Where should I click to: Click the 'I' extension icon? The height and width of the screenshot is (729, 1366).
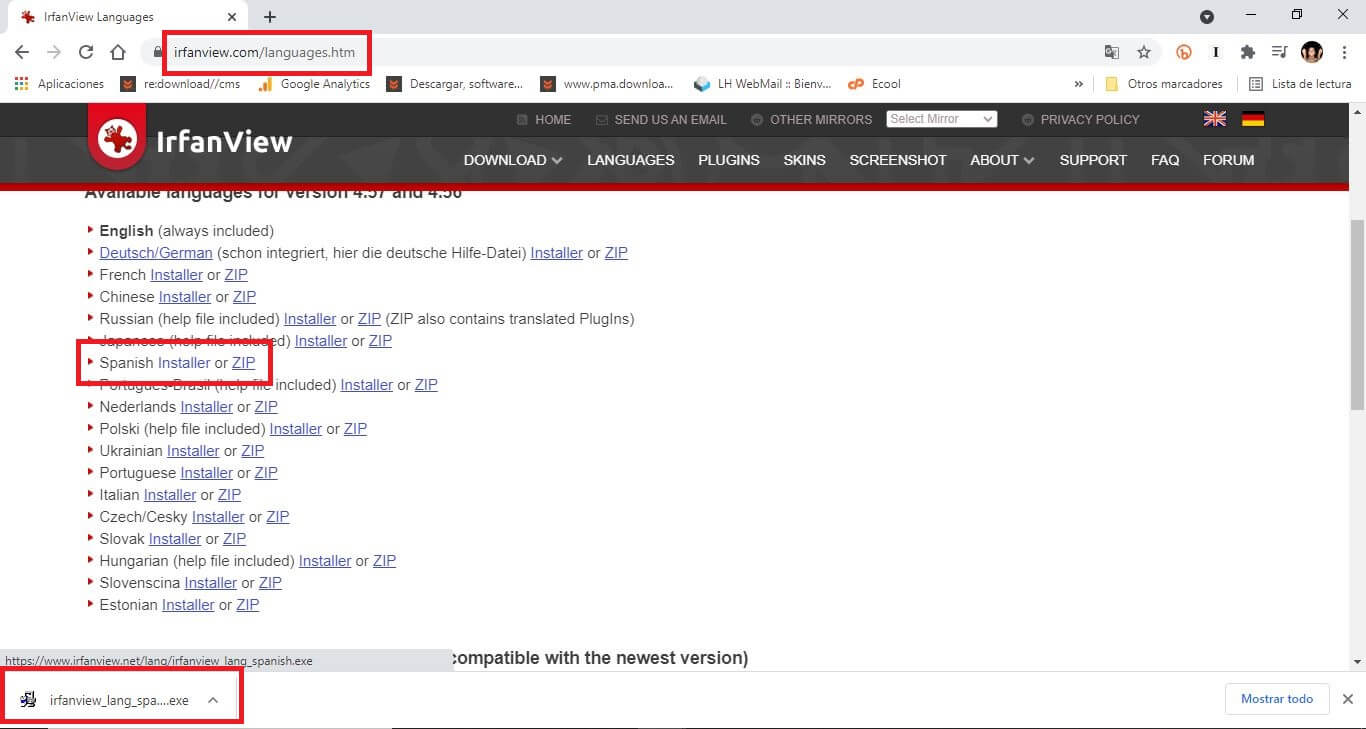(x=1216, y=52)
